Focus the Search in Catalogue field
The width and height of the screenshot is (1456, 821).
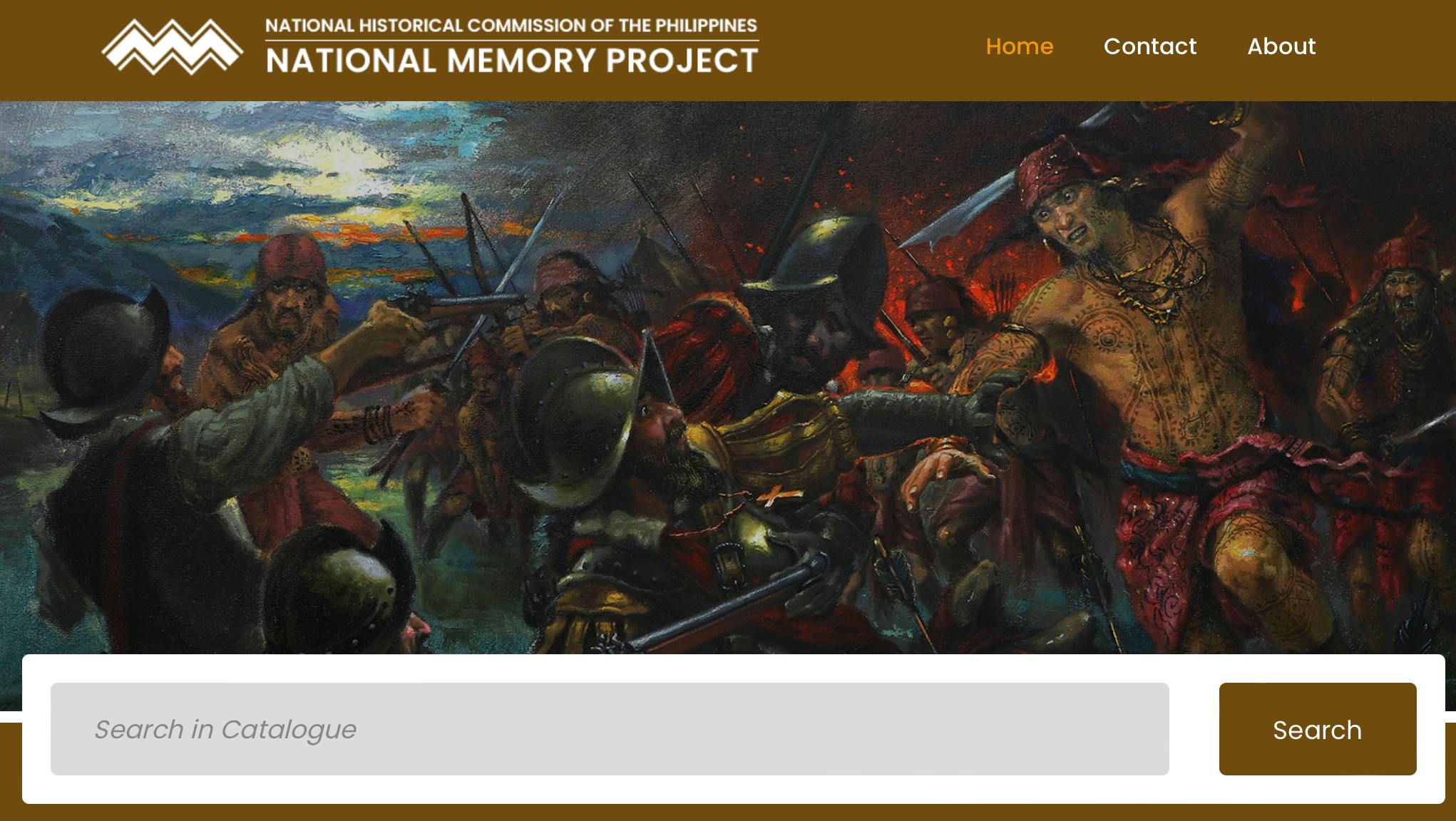[x=610, y=729]
